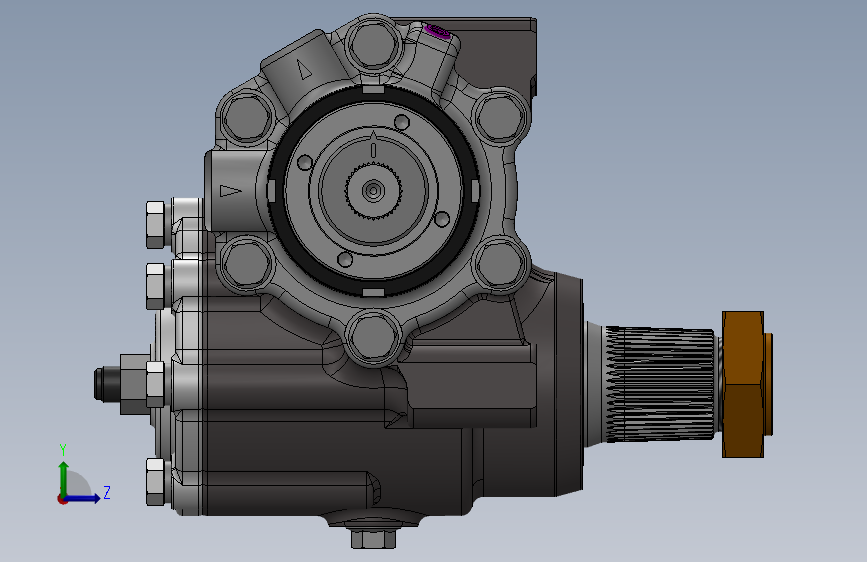Select the small hole at upper right of inner disc
This screenshot has height=562, width=867.
(x=402, y=122)
